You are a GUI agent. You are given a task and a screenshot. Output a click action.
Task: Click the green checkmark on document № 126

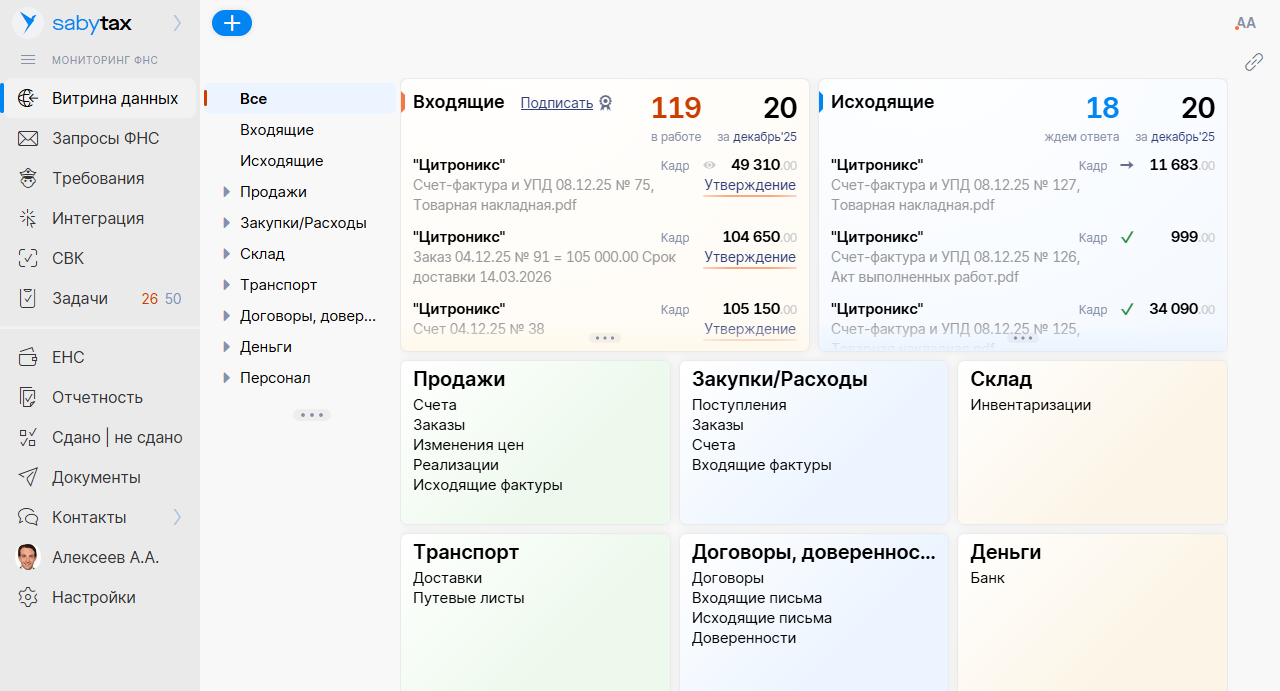(x=1127, y=237)
